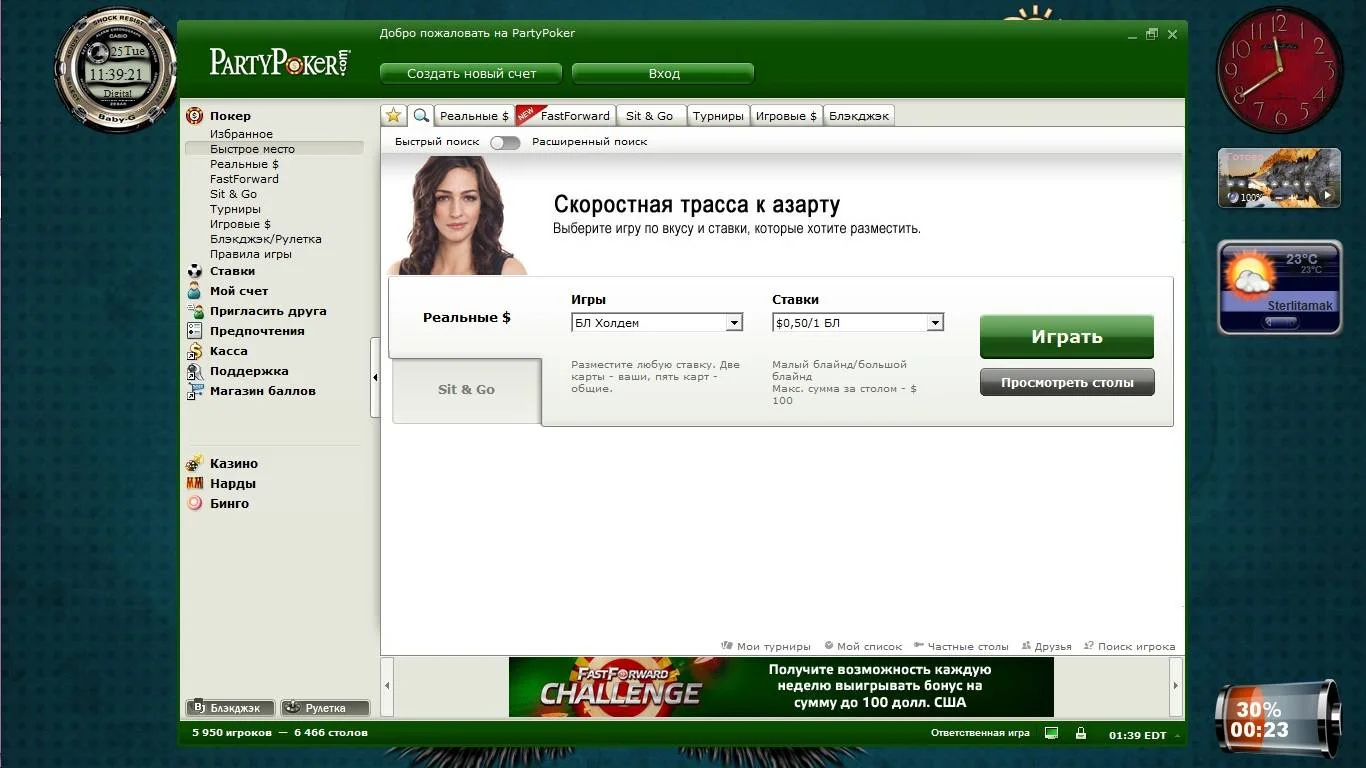
Task: Click the cashier icon beside Касса
Action: 194,351
